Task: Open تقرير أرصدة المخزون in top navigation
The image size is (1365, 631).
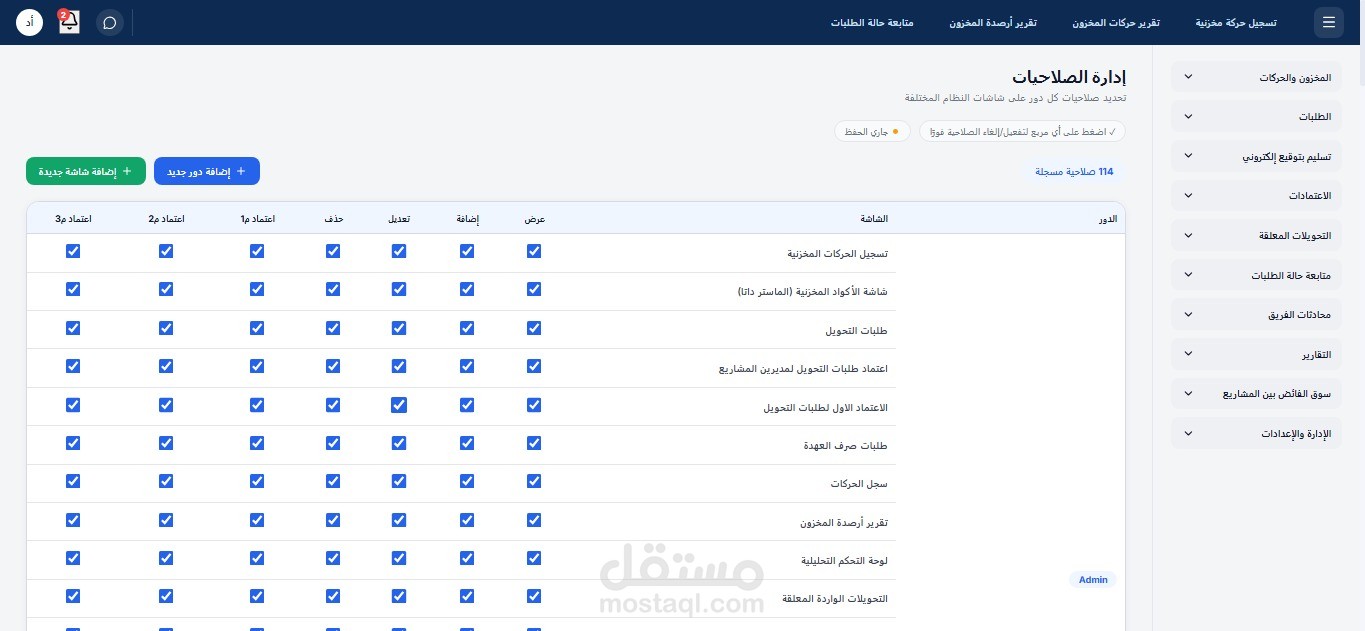Action: (x=992, y=22)
